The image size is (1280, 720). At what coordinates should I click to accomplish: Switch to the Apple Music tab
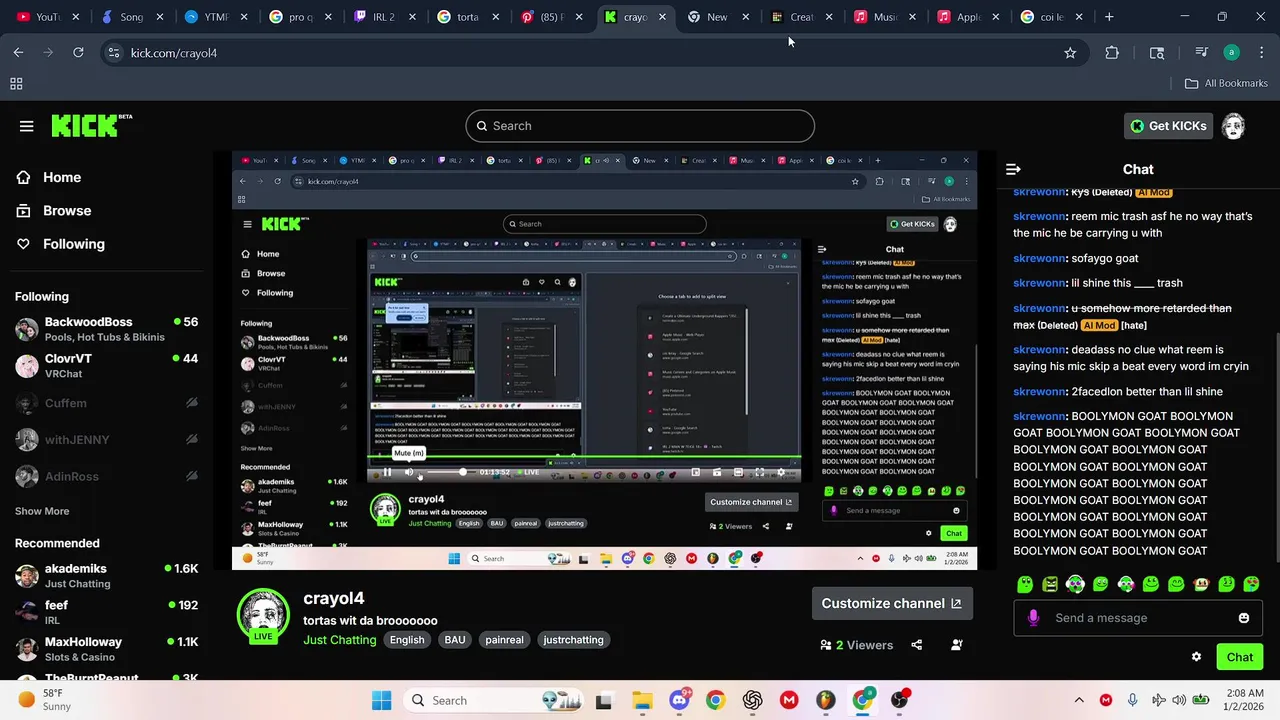tap(968, 17)
